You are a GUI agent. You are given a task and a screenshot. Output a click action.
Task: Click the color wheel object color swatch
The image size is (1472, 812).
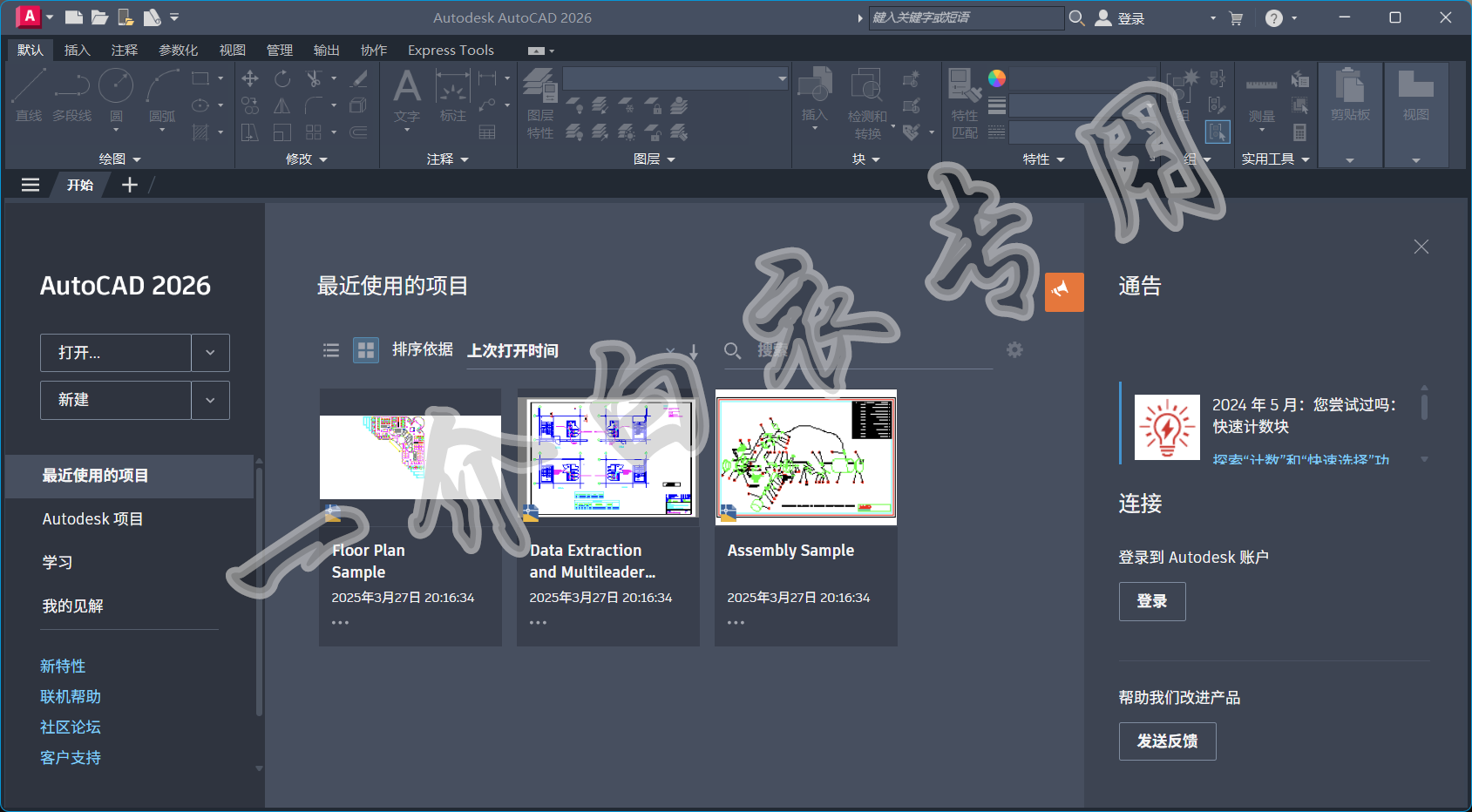pyautogui.click(x=997, y=78)
